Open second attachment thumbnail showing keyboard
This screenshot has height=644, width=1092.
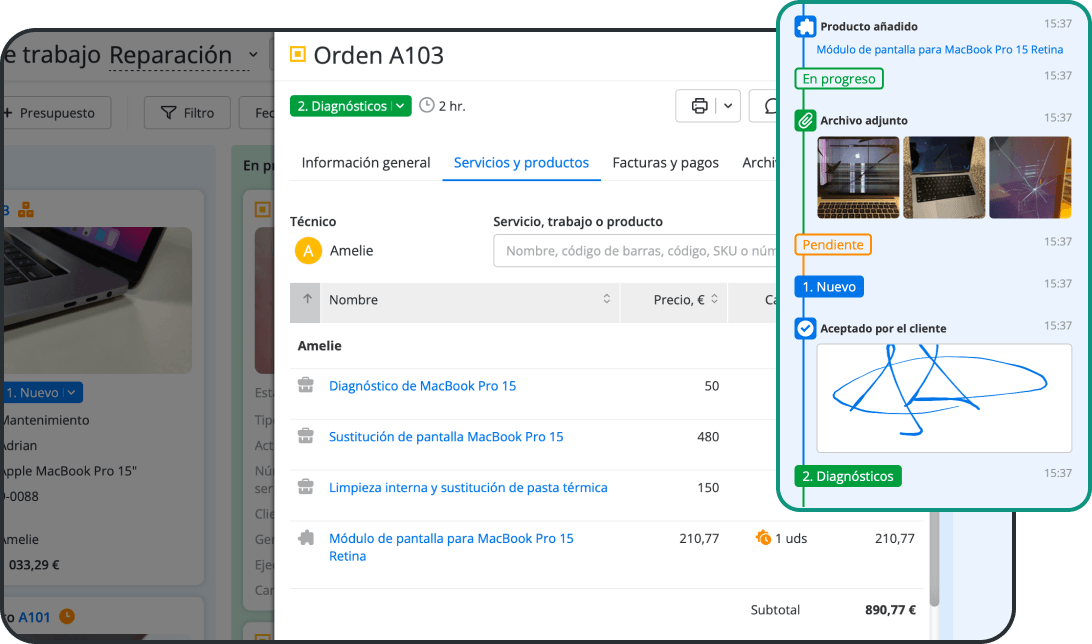click(x=944, y=178)
